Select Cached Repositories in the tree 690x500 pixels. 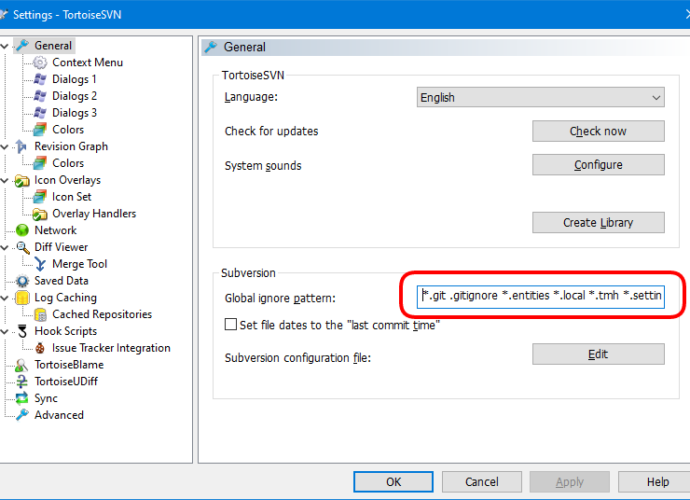101,314
